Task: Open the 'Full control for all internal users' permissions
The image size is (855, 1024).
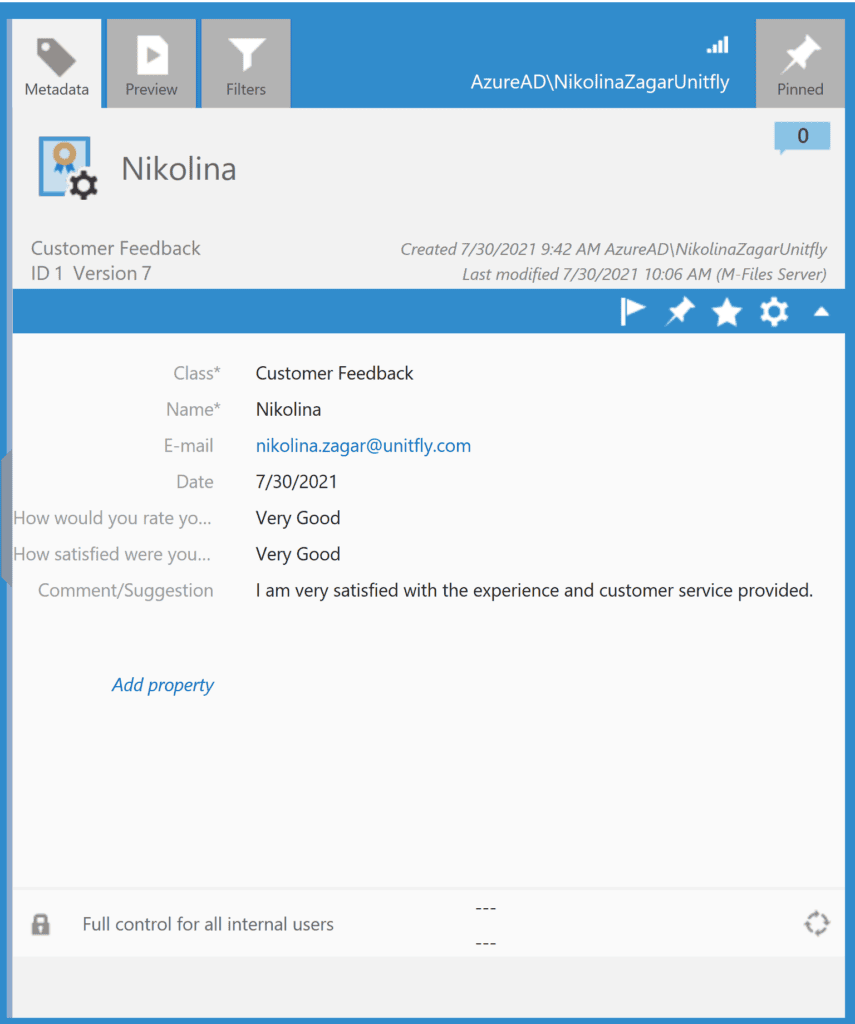Action: pyautogui.click(x=208, y=924)
